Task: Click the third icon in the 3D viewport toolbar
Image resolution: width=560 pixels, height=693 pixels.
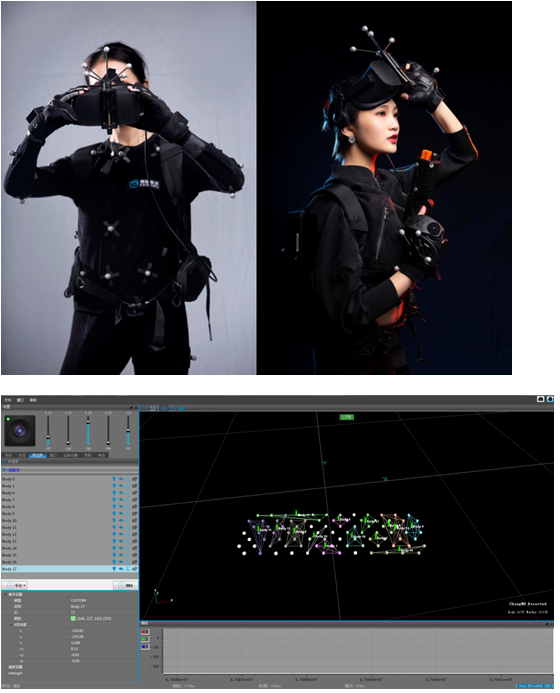Action: [x=164, y=408]
